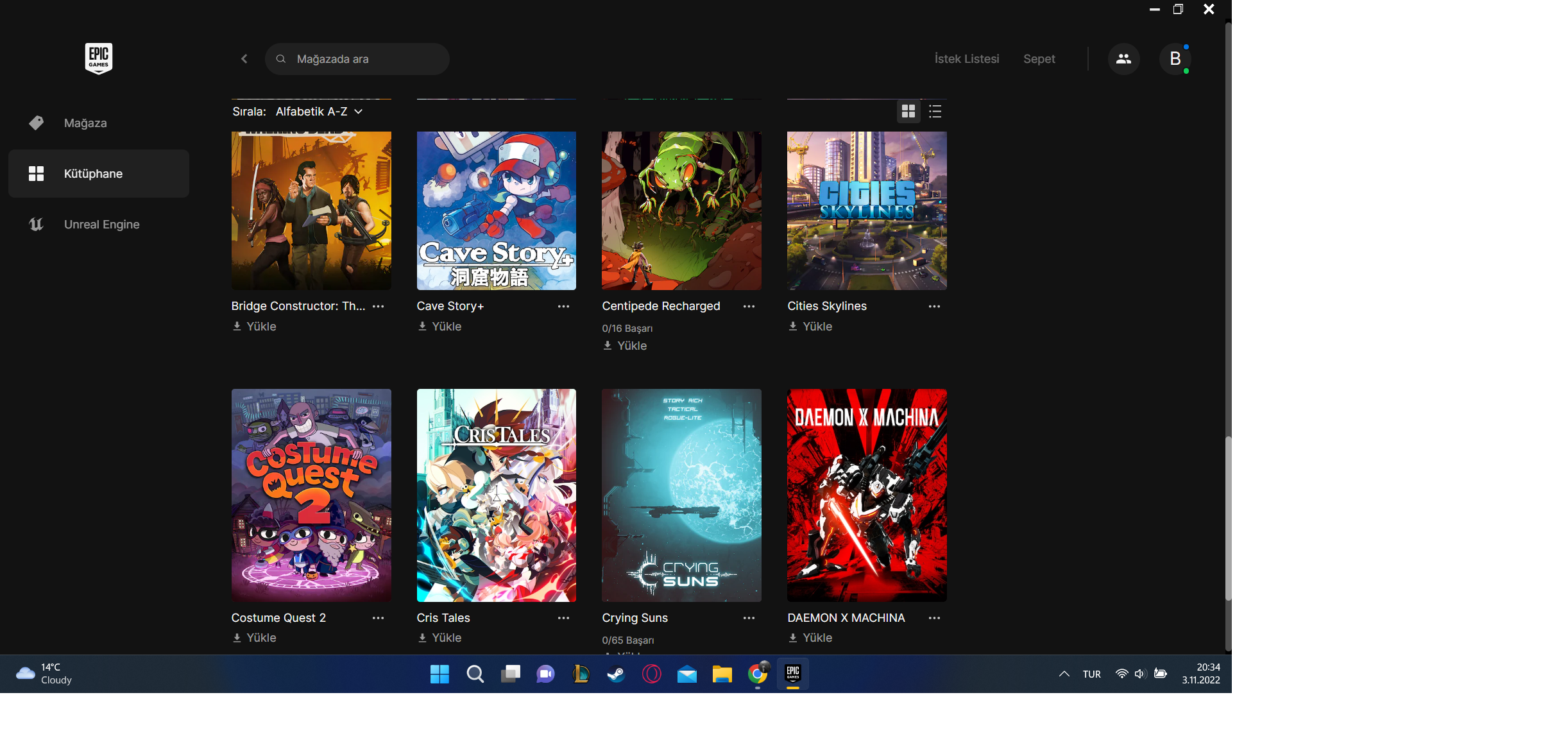
Task: Open the Cave Story+ cover art
Action: tap(497, 210)
